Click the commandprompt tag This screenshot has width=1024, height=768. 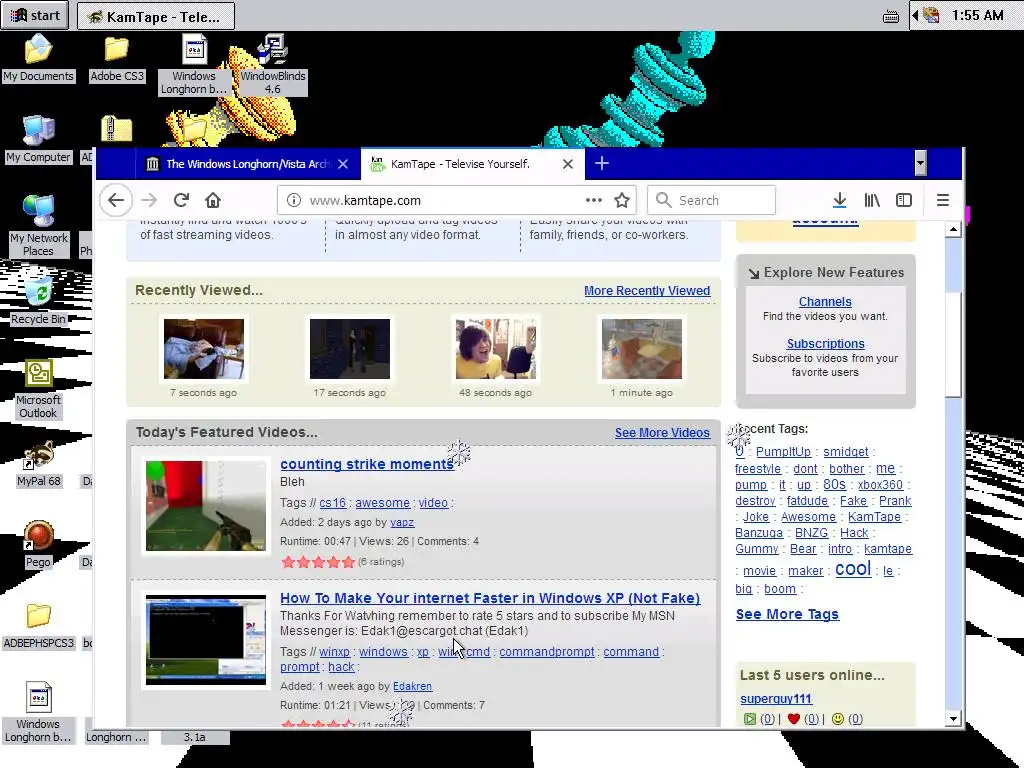[547, 652]
